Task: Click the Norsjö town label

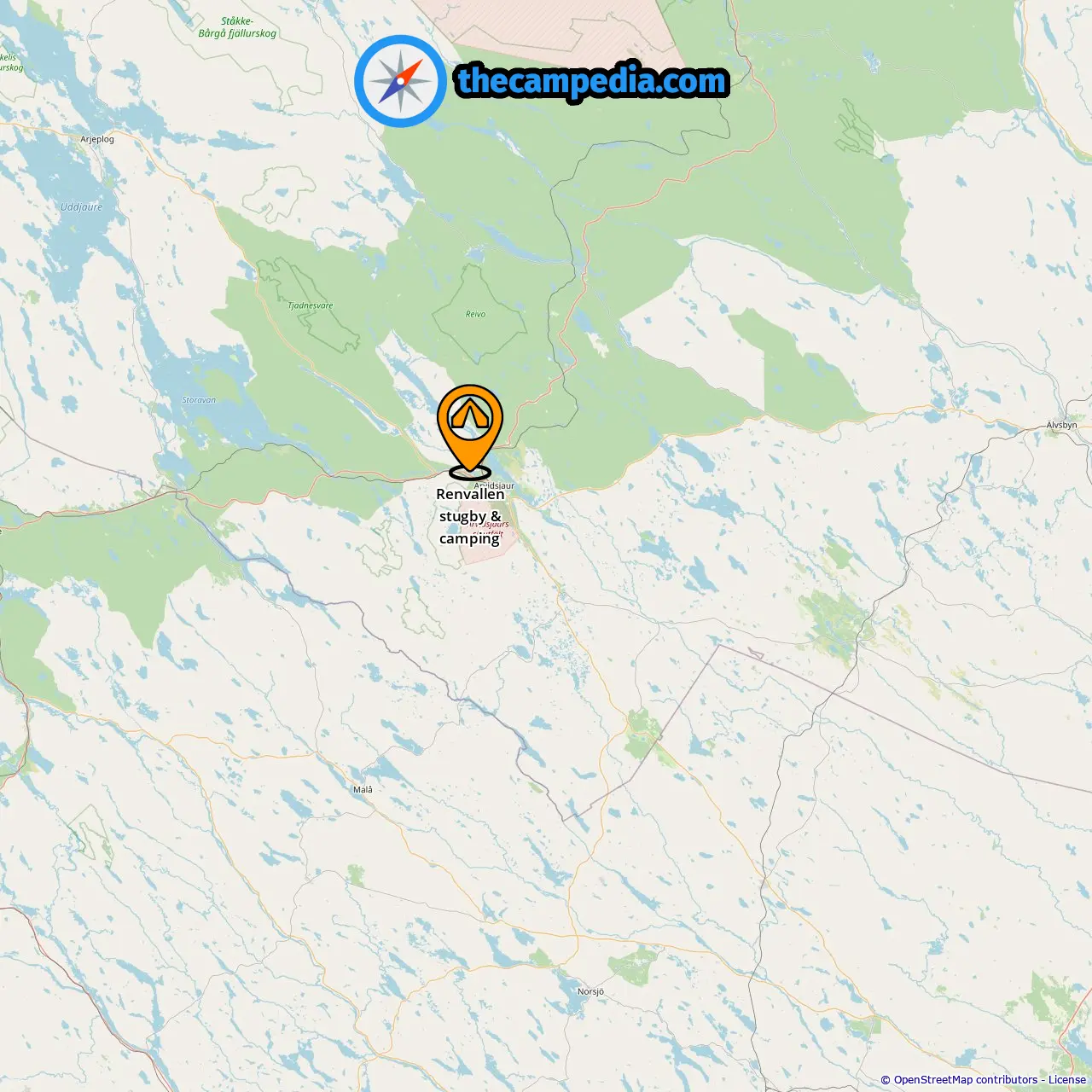Action: tap(590, 991)
